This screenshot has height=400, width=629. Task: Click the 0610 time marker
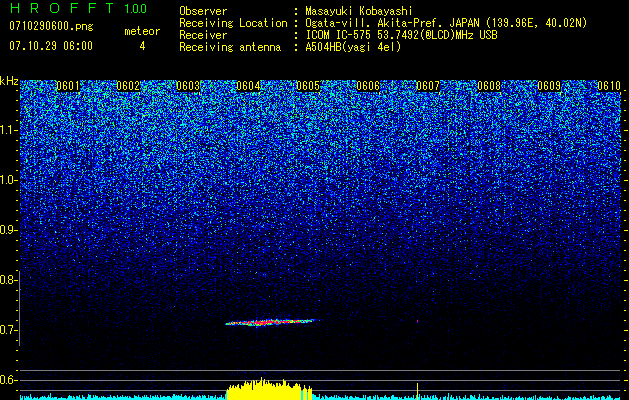coord(609,86)
